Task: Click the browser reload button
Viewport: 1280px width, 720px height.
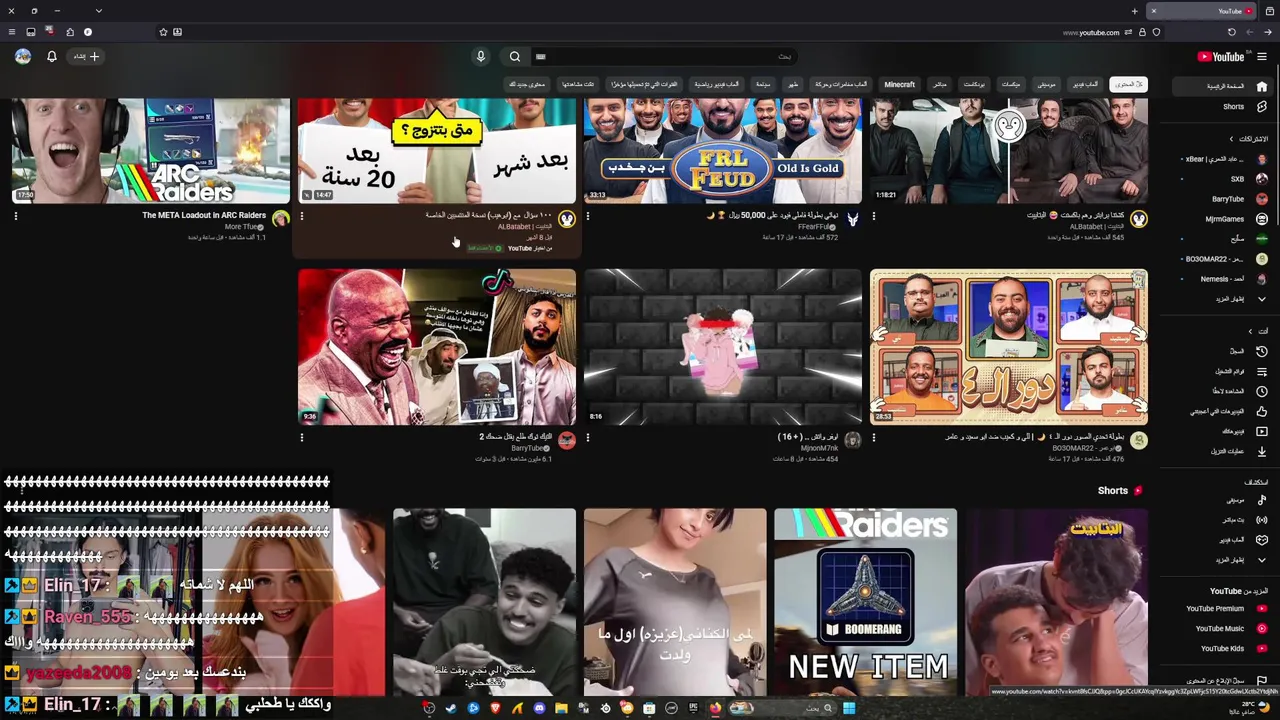Action: click(1231, 32)
